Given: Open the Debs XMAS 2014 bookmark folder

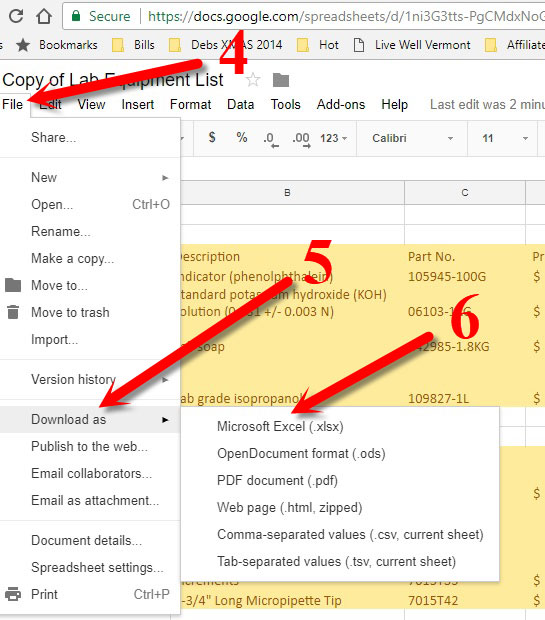Looking at the screenshot, I should click(225, 45).
